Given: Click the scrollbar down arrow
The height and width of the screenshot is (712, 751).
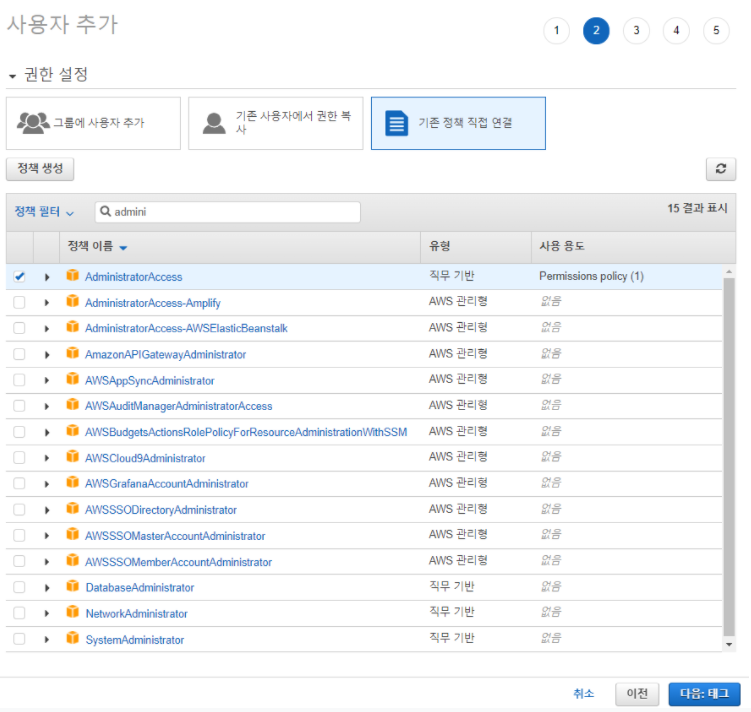Looking at the screenshot, I should [729, 644].
